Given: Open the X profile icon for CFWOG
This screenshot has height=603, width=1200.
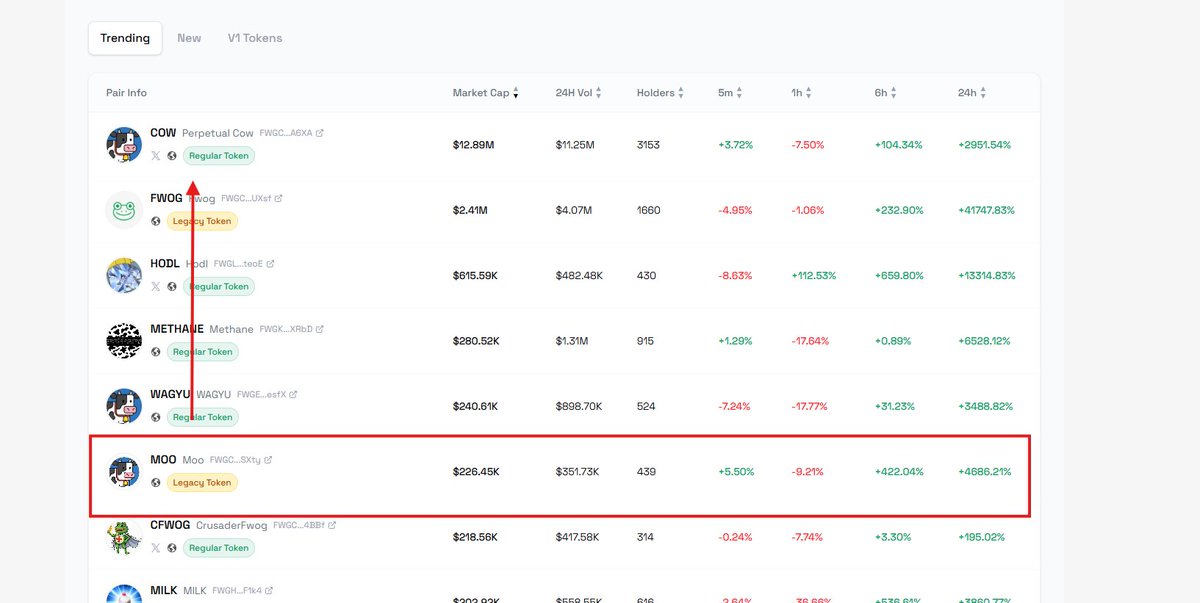Looking at the screenshot, I should click(x=155, y=548).
